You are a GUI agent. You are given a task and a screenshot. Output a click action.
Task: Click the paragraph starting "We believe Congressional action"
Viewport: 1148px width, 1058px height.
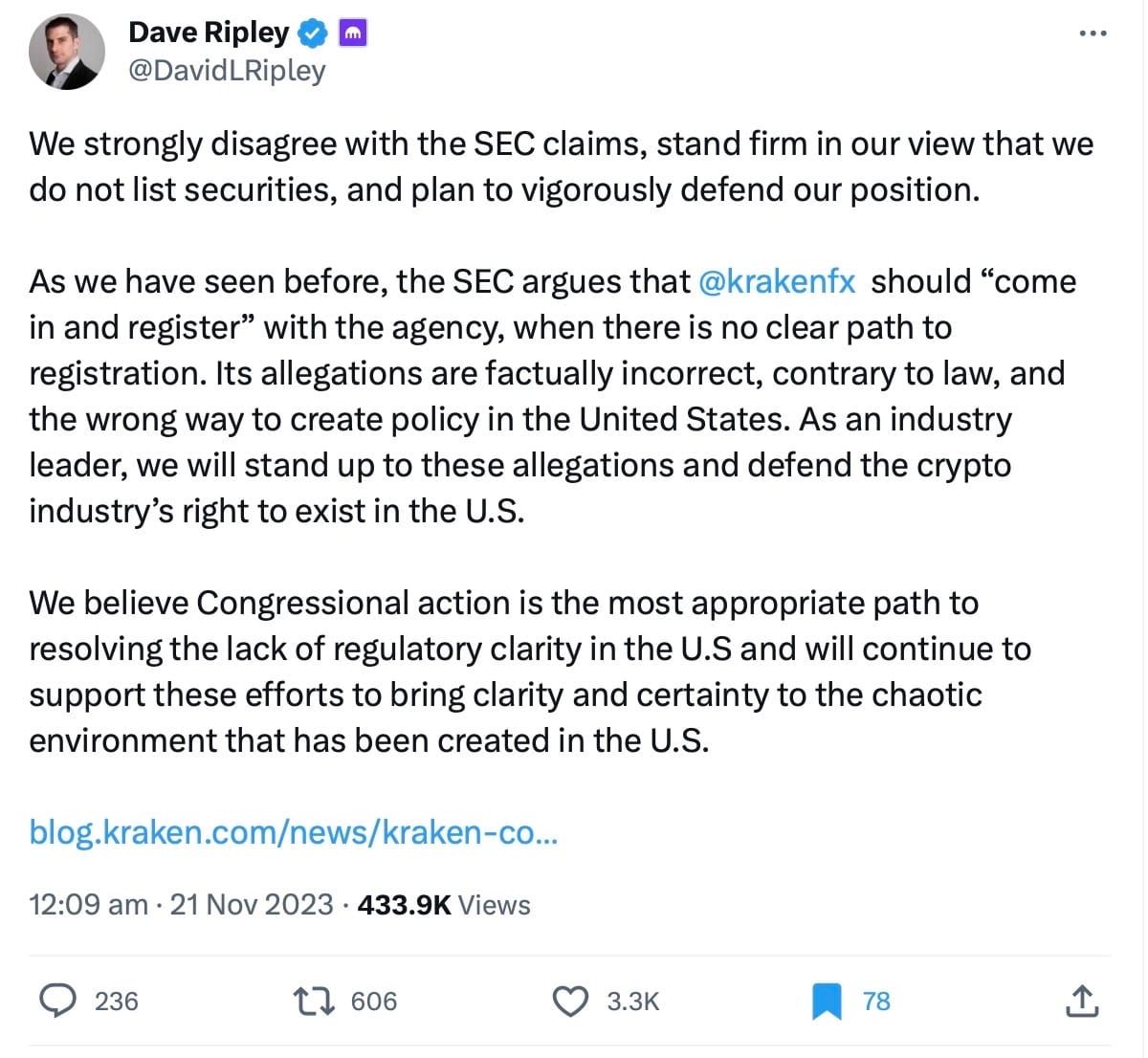coord(529,672)
